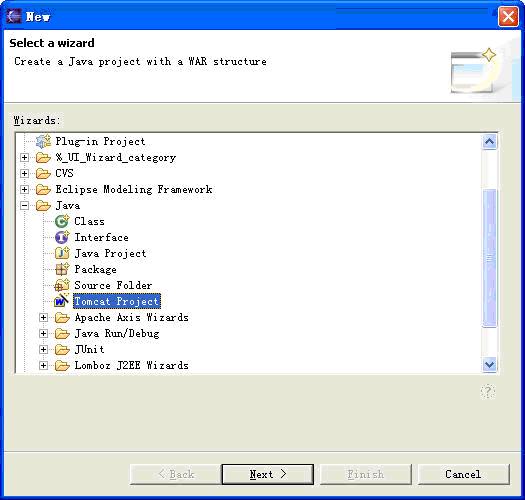
Task: Select the 'Java' folder label
Action: pos(68,206)
